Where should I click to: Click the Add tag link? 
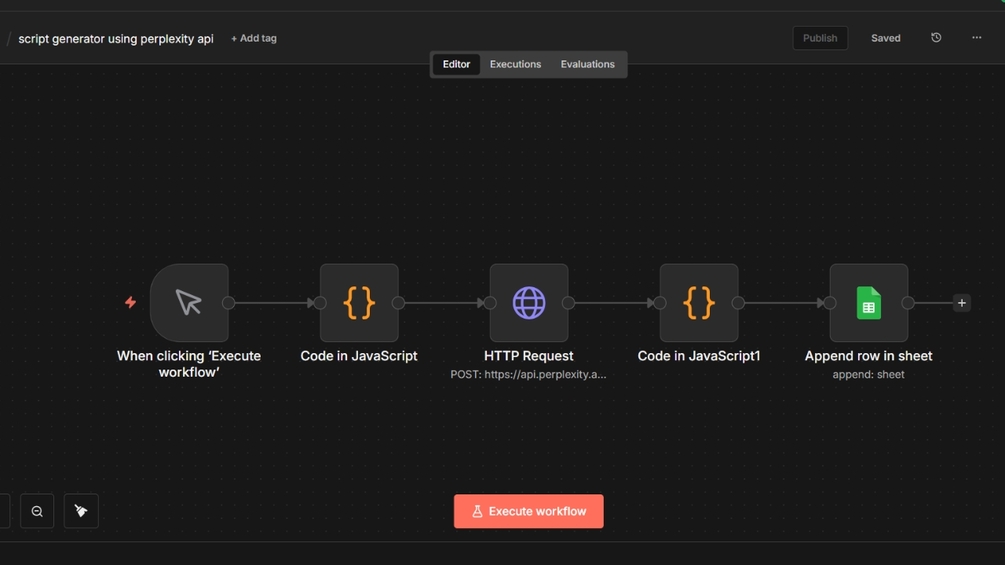(x=254, y=38)
